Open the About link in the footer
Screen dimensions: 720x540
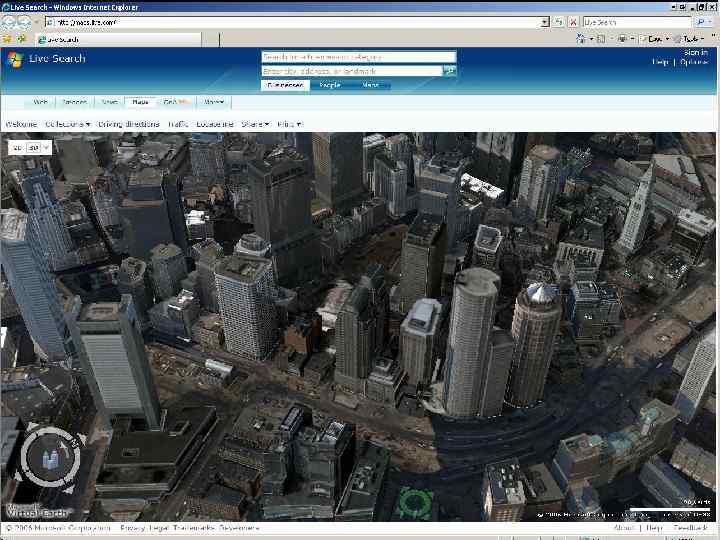click(624, 528)
